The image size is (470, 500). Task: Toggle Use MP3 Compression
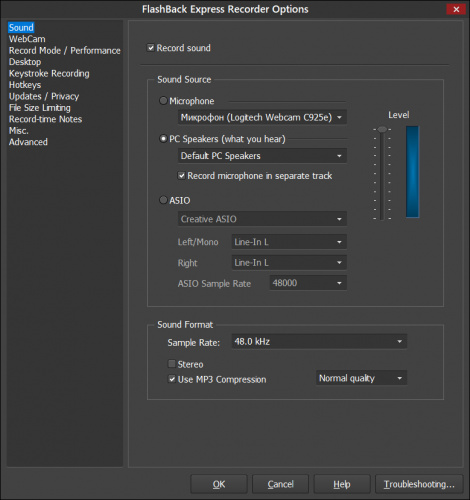tap(172, 379)
